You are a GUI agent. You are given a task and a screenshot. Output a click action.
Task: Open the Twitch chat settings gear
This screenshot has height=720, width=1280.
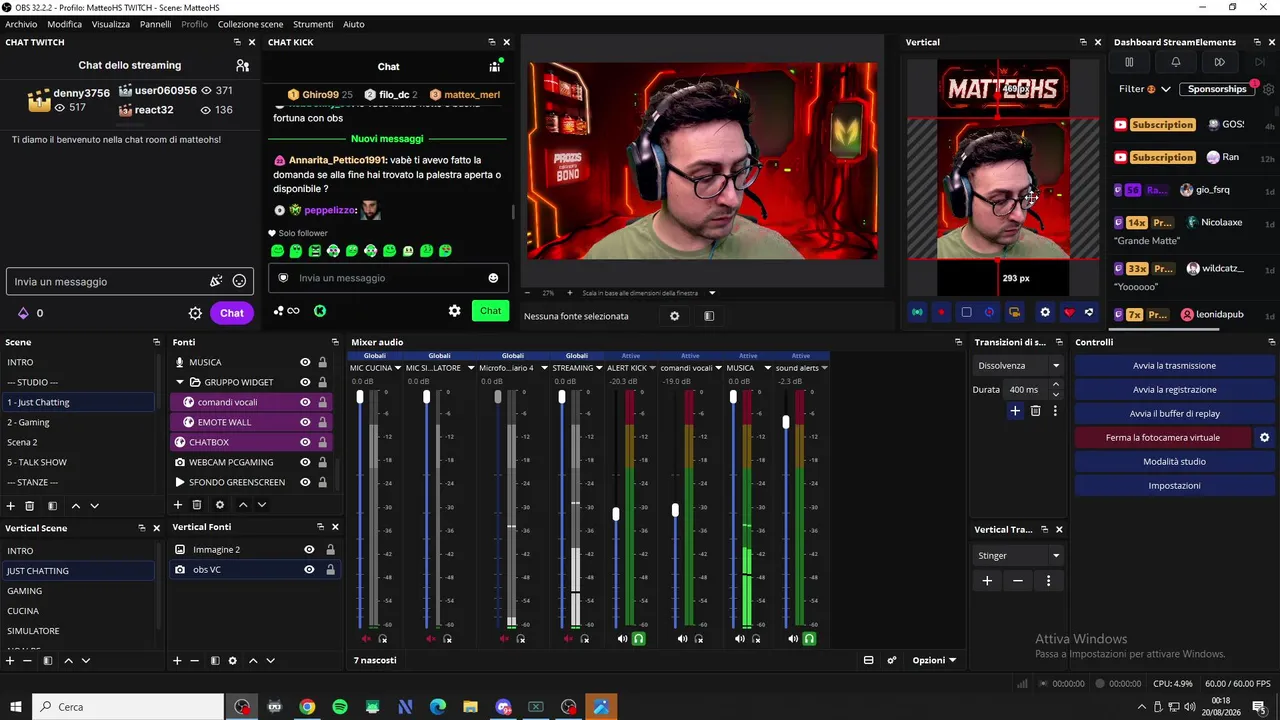pyautogui.click(x=196, y=313)
